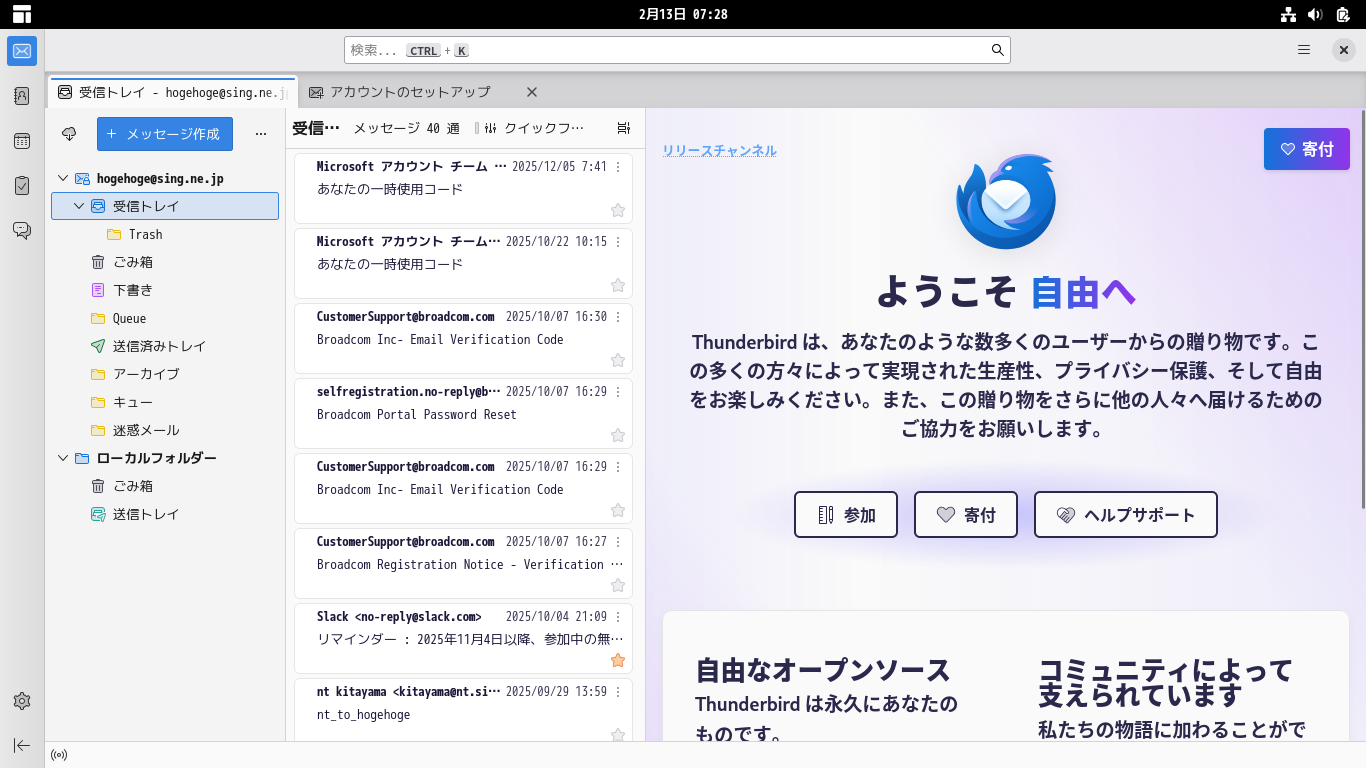This screenshot has width=1366, height=768.
Task: Open message list display options
Action: click(624, 128)
